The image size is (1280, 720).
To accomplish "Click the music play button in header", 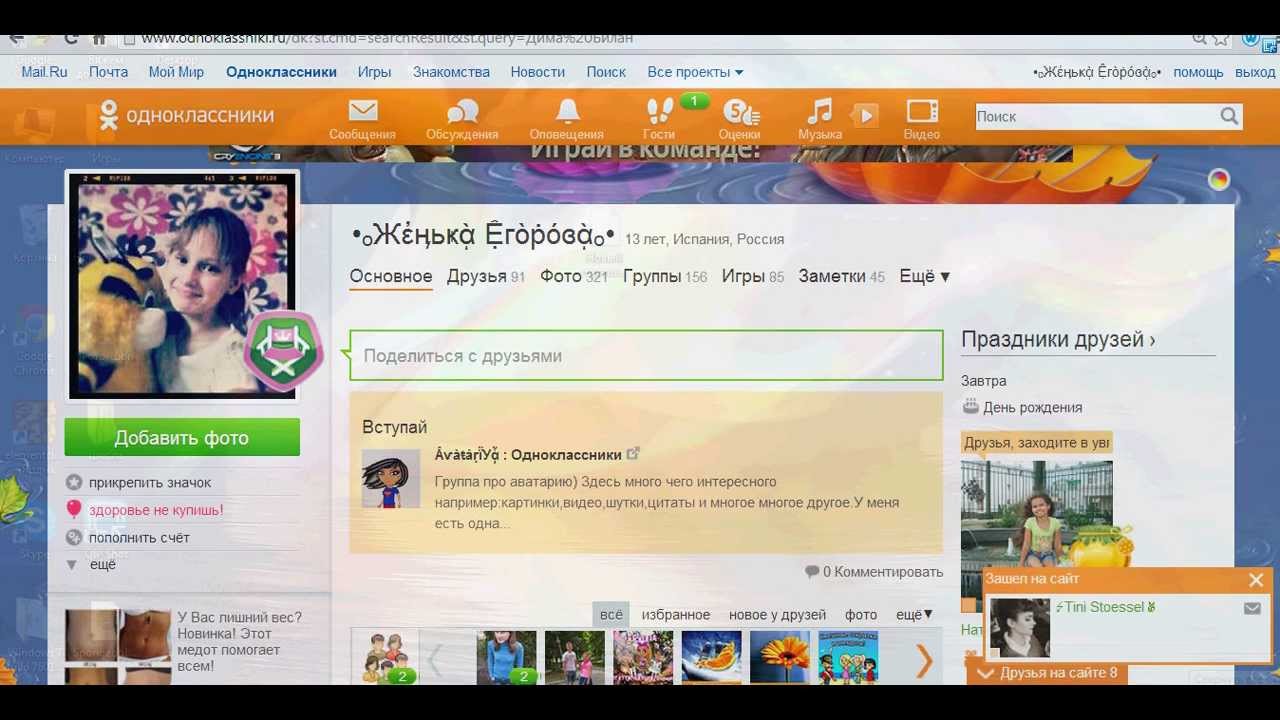I will 866,115.
